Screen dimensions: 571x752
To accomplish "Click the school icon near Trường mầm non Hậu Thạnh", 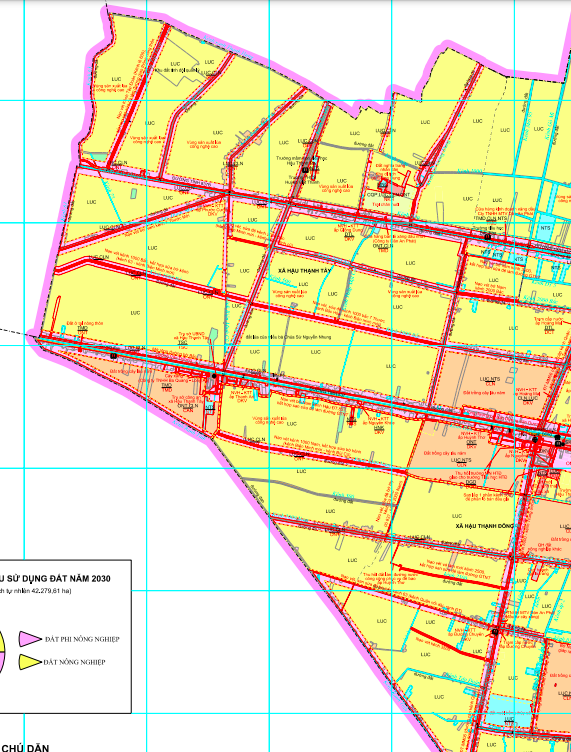I will click(305, 170).
